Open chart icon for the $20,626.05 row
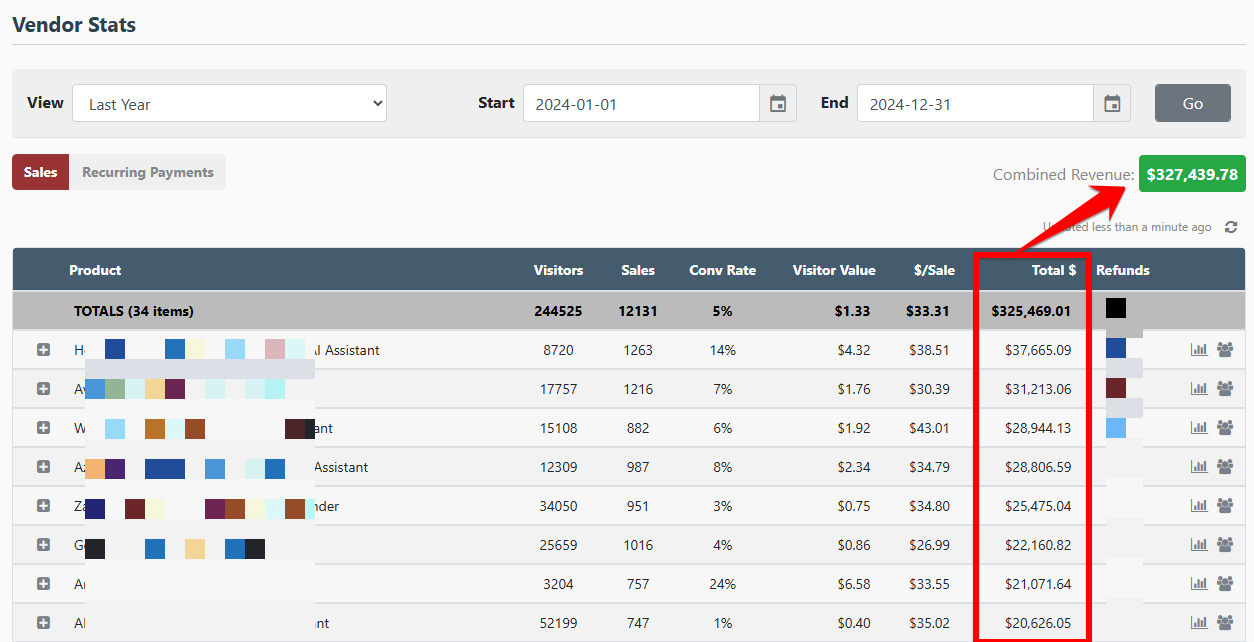The image size is (1254, 642). [1198, 623]
